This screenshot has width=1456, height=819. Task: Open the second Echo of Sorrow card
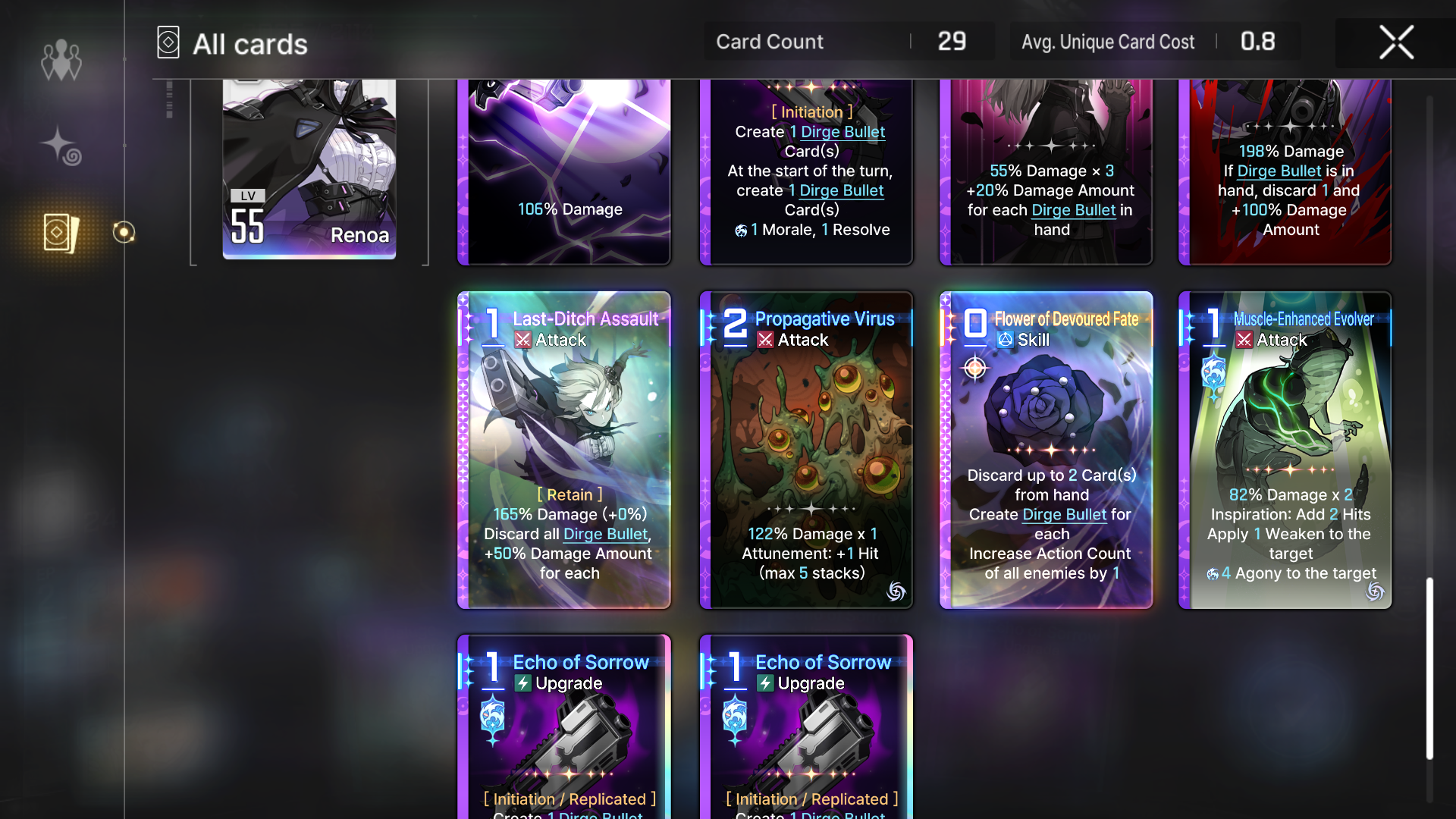tap(806, 726)
